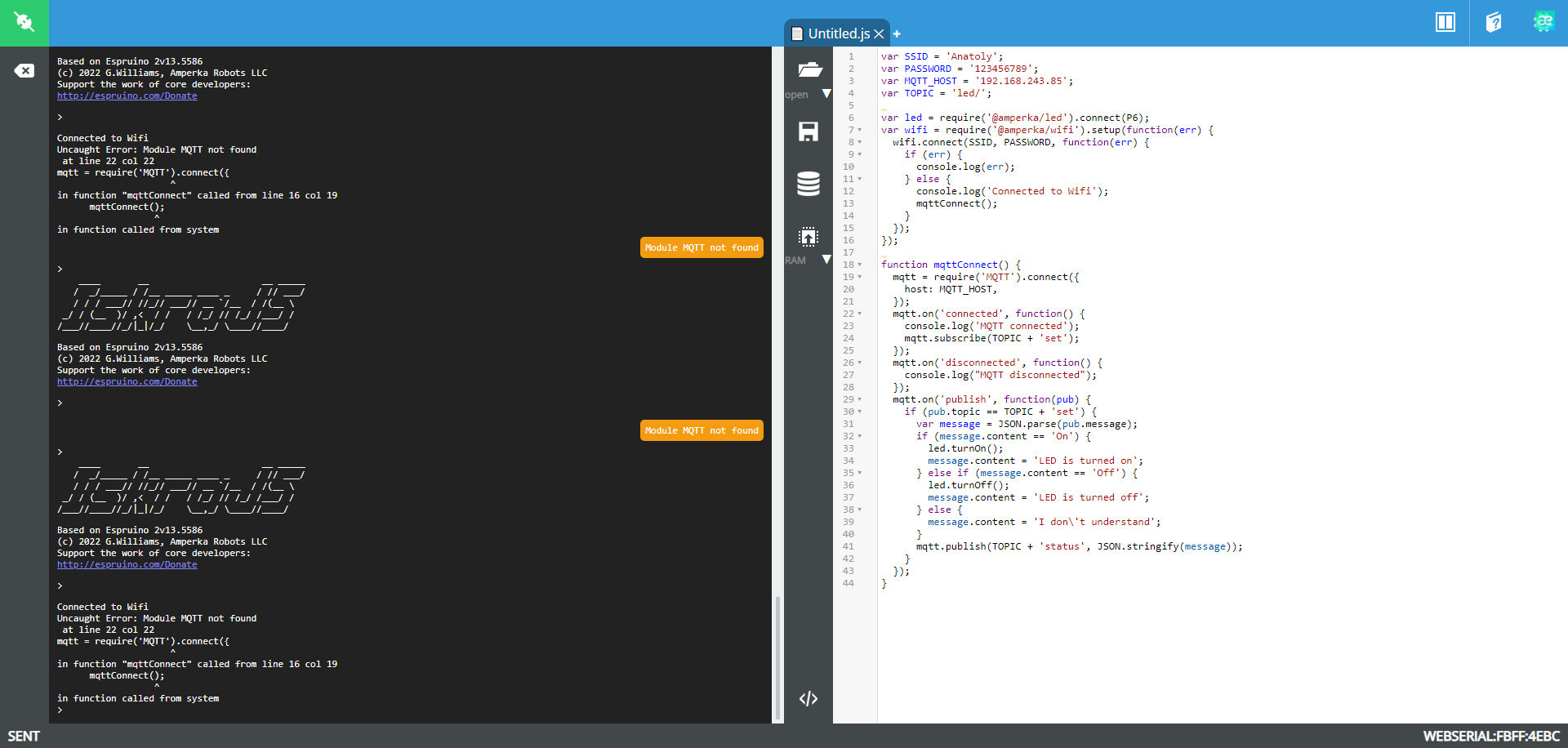This screenshot has width=1568, height=748.
Task: Collapse the code fold at line 11
Action: coord(860,179)
